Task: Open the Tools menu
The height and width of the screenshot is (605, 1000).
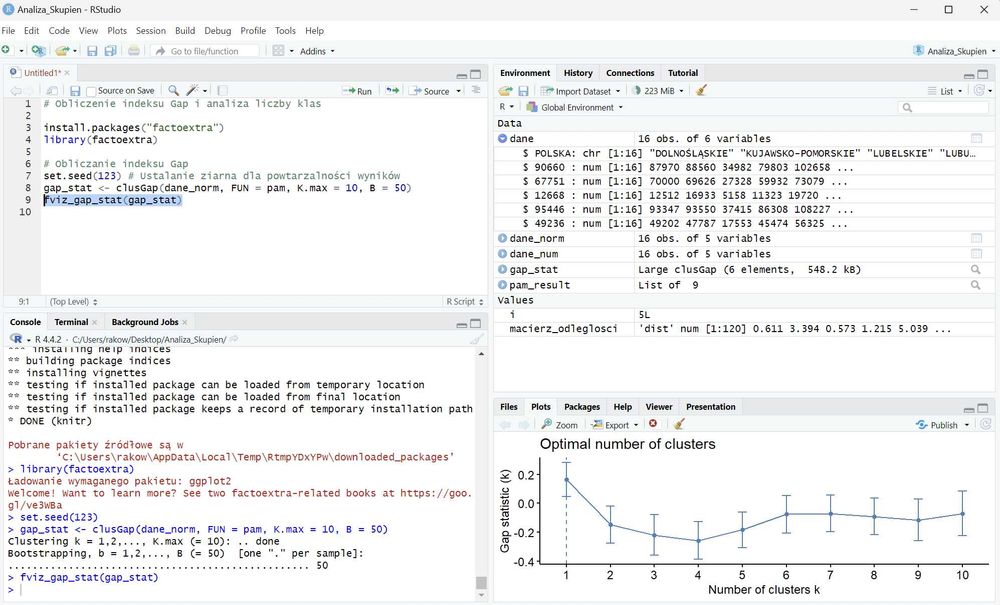Action: [x=285, y=31]
